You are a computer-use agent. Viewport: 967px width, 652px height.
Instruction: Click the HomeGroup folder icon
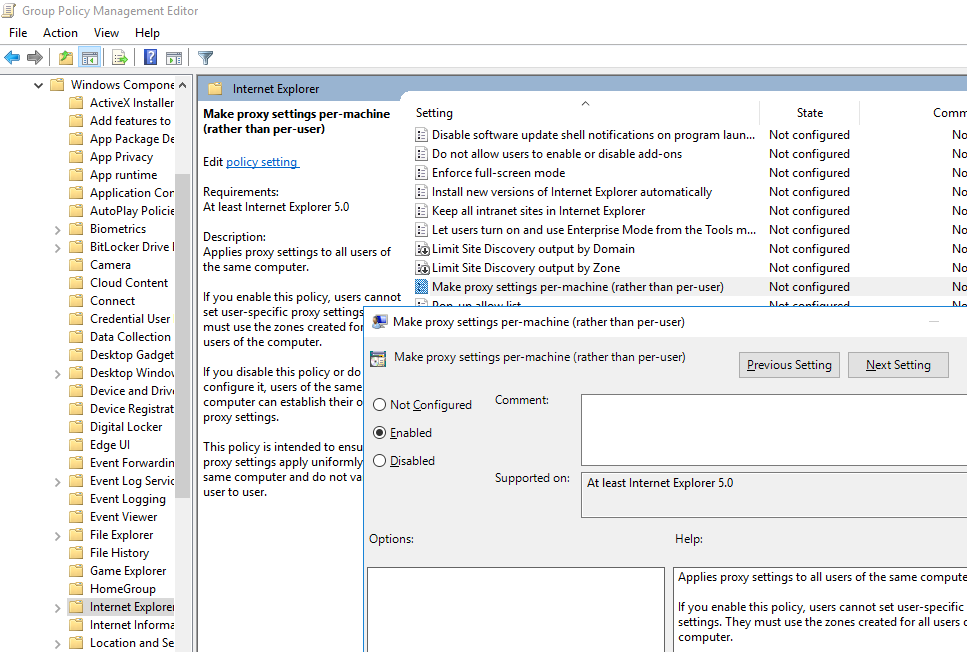pos(76,588)
